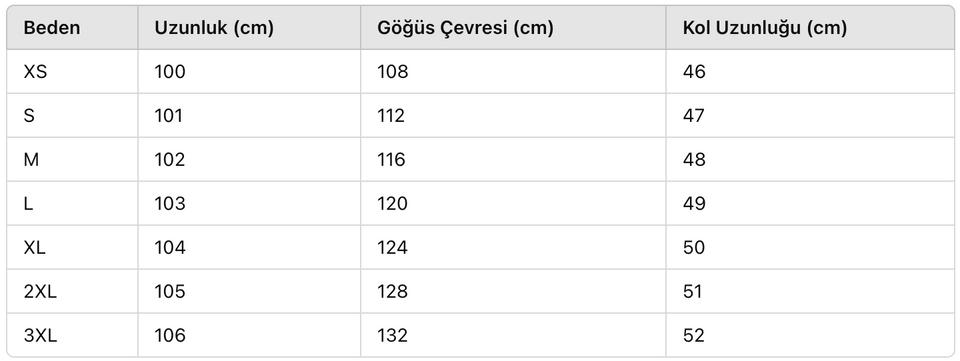Image resolution: width=960 pixels, height=361 pixels.
Task: Click the M size cell
Action: pyautogui.click(x=31, y=160)
